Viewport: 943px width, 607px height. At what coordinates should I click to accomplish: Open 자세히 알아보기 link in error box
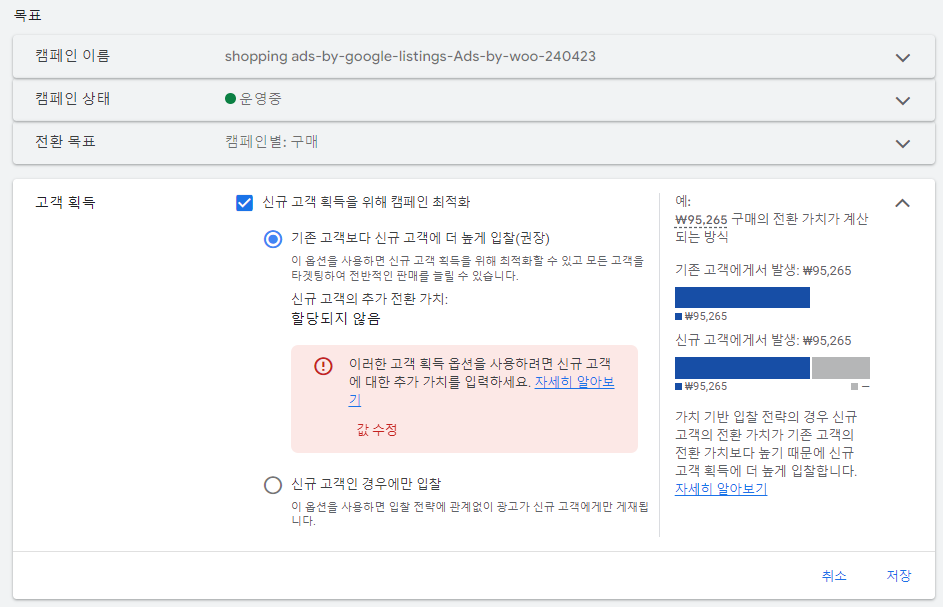coord(574,382)
